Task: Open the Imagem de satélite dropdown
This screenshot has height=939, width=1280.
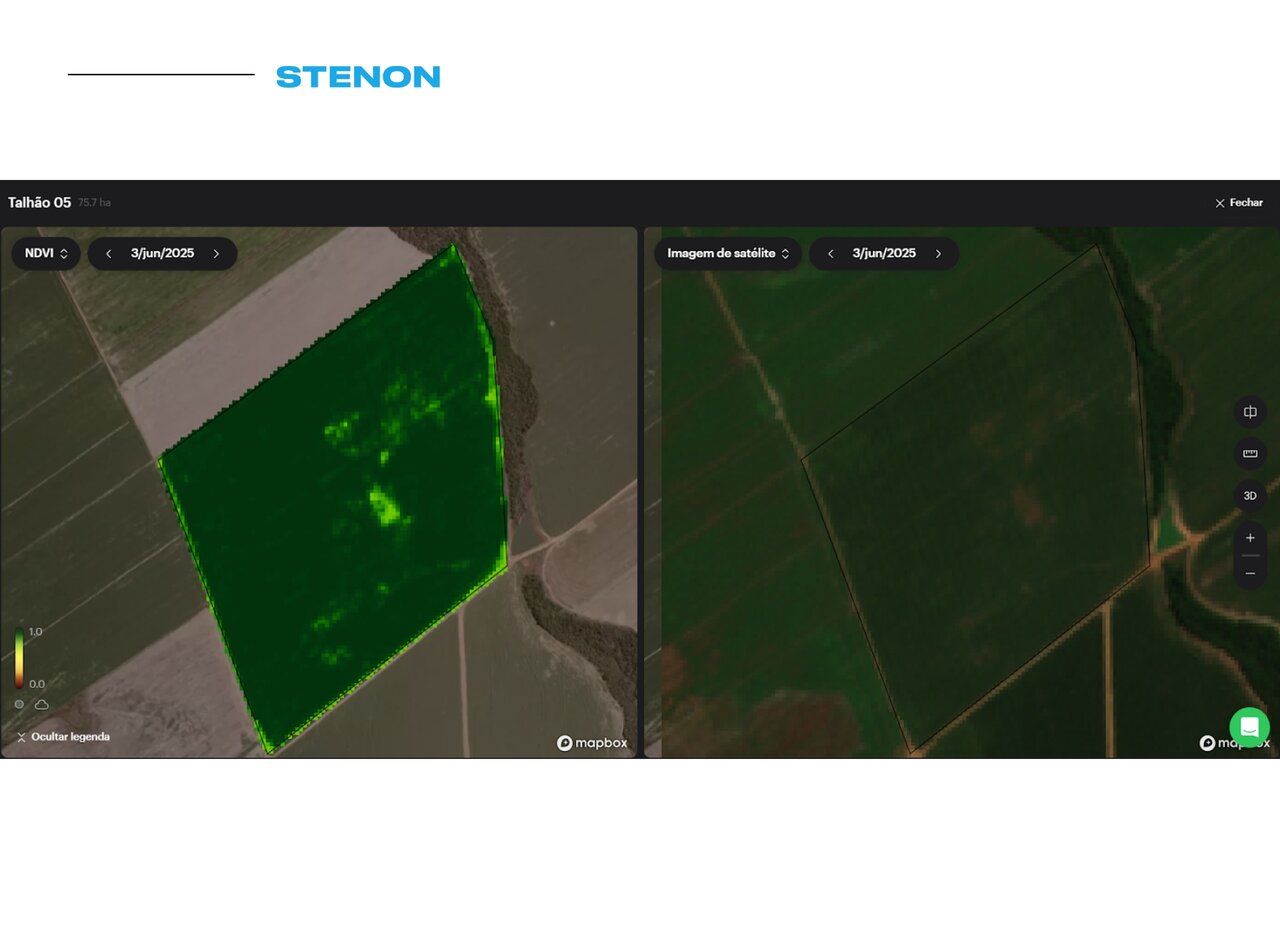Action: pyautogui.click(x=727, y=254)
